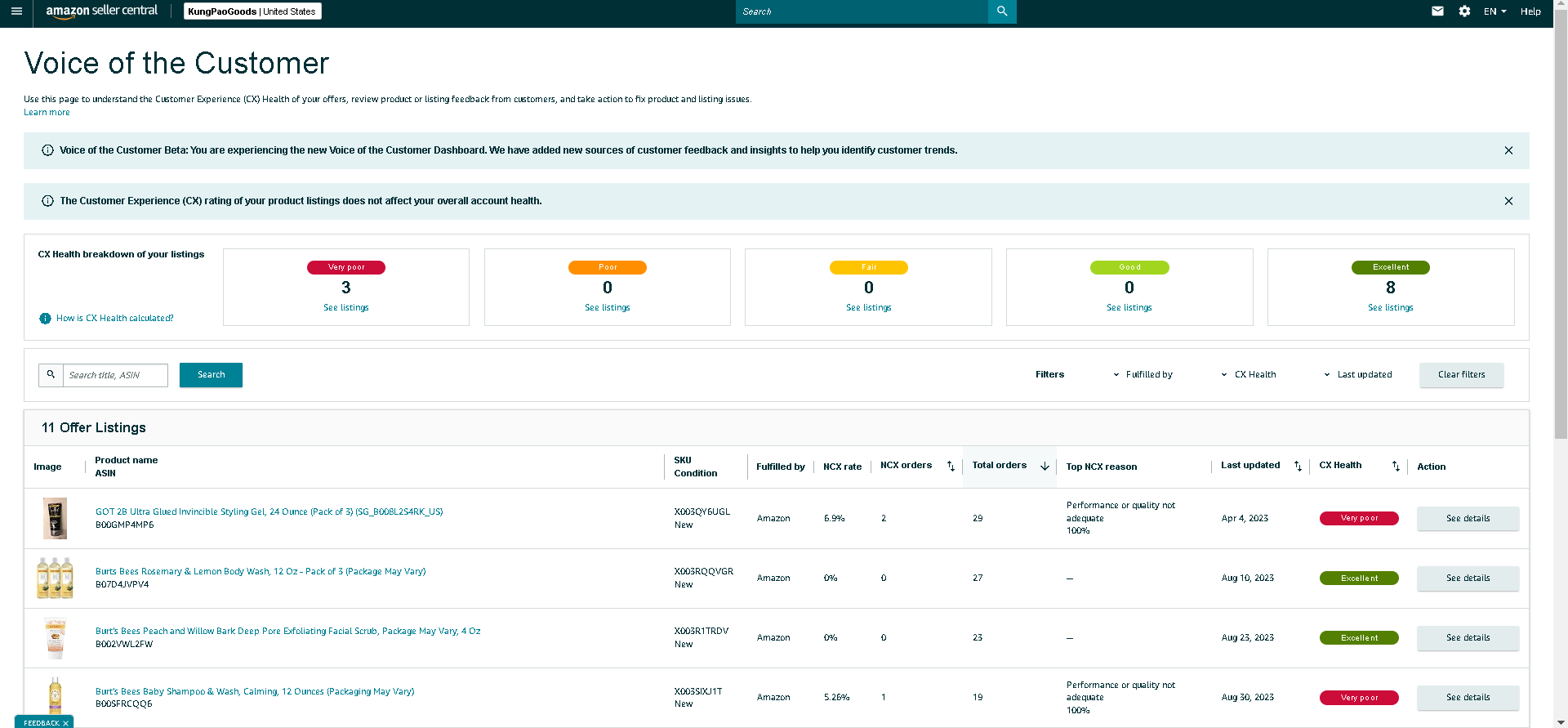Screen dimensions: 1568x728
Task: Click the orange Poor badge
Action: coord(608,268)
